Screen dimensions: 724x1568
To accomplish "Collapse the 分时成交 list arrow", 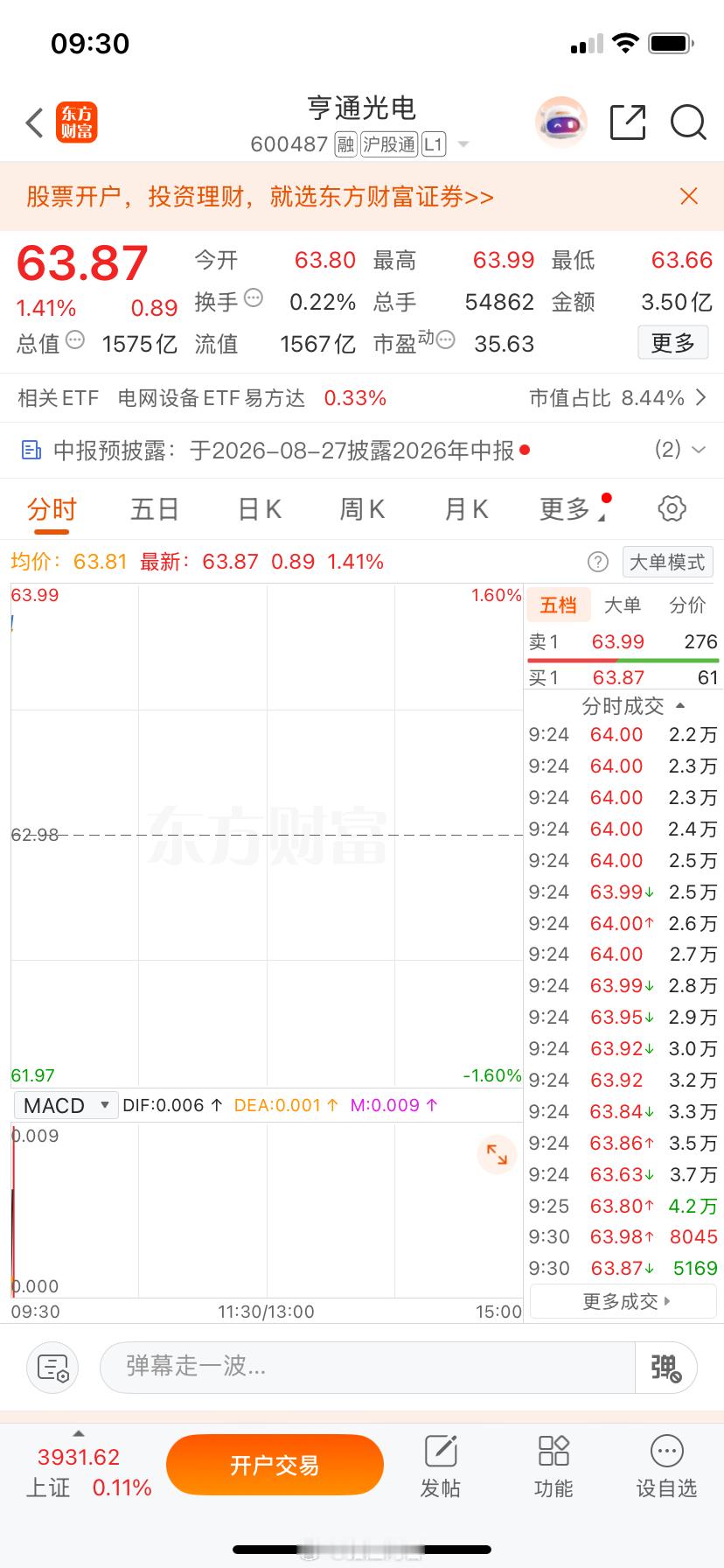I will pyautogui.click(x=681, y=705).
